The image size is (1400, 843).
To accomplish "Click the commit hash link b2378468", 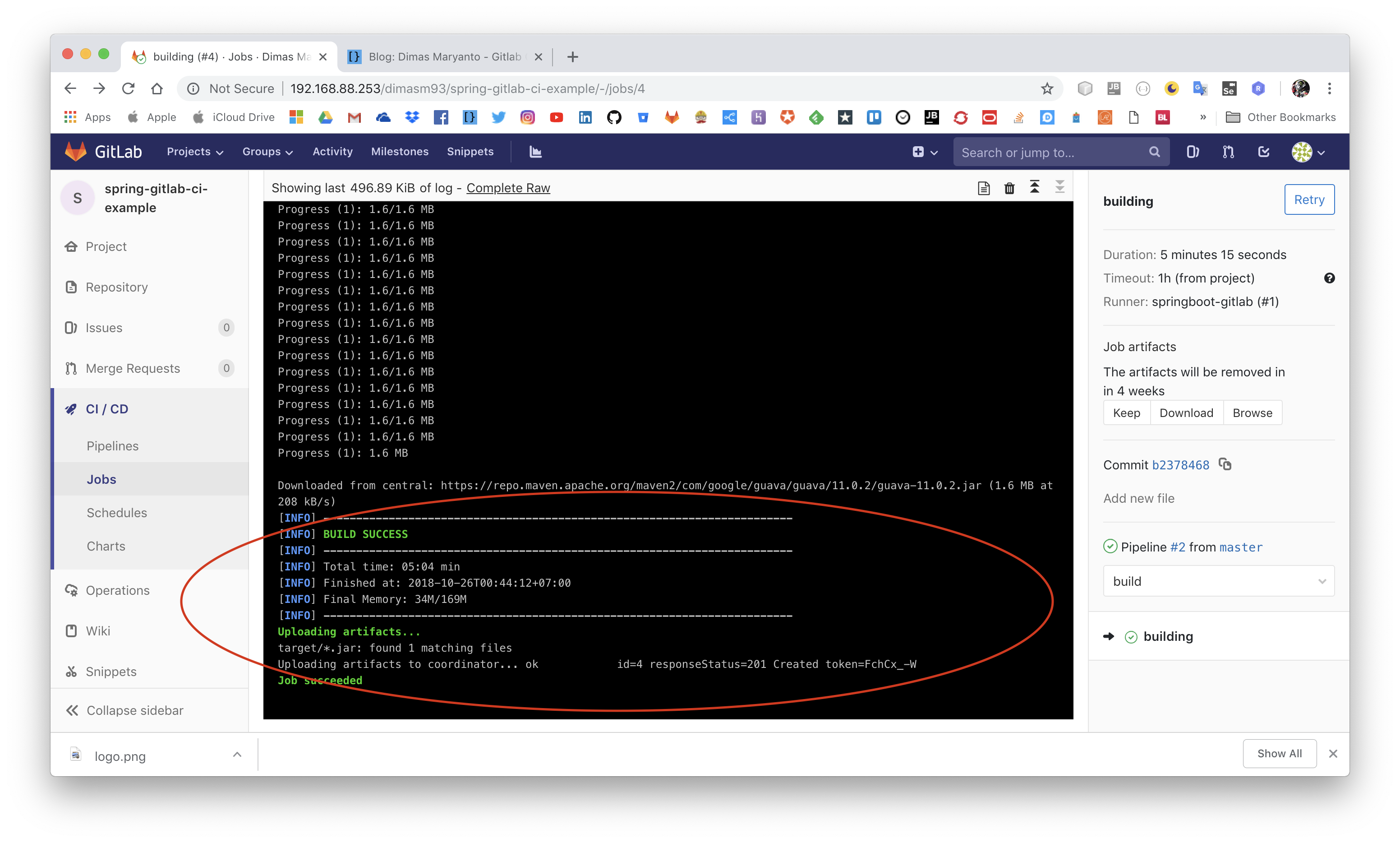I will (1180, 464).
